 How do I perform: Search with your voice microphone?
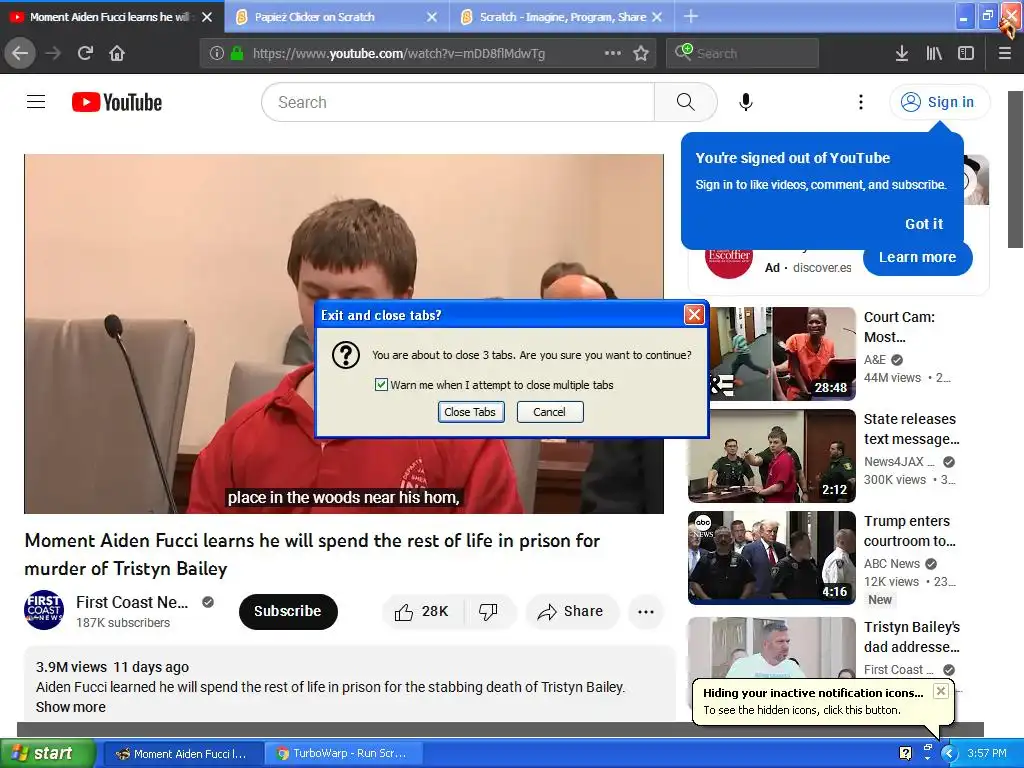coord(746,102)
